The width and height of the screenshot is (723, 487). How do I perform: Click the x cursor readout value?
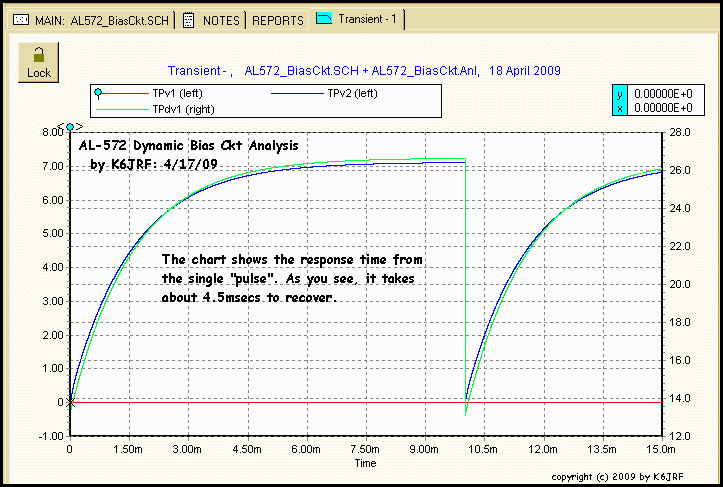663,108
